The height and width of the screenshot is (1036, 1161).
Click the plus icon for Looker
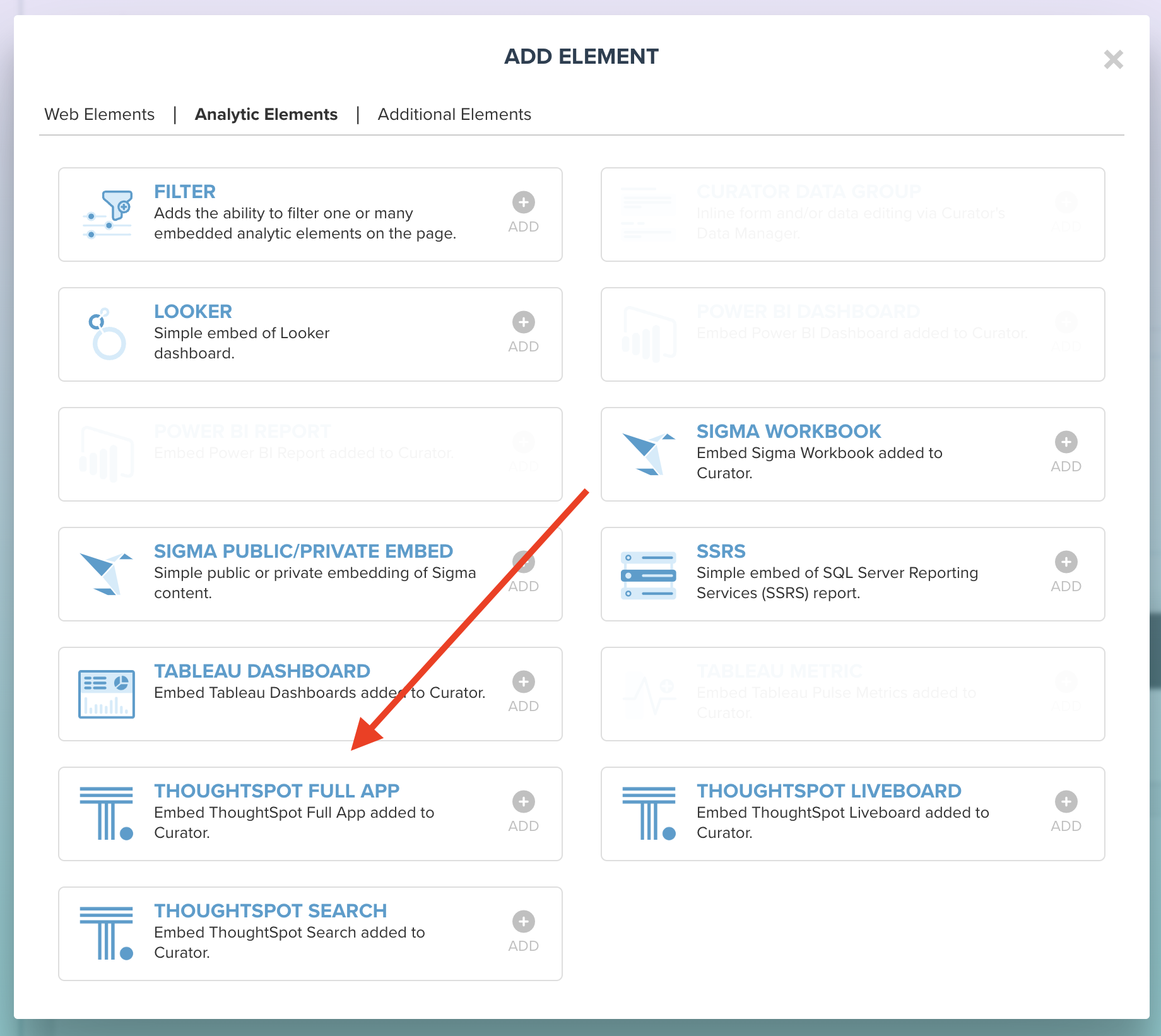(524, 322)
